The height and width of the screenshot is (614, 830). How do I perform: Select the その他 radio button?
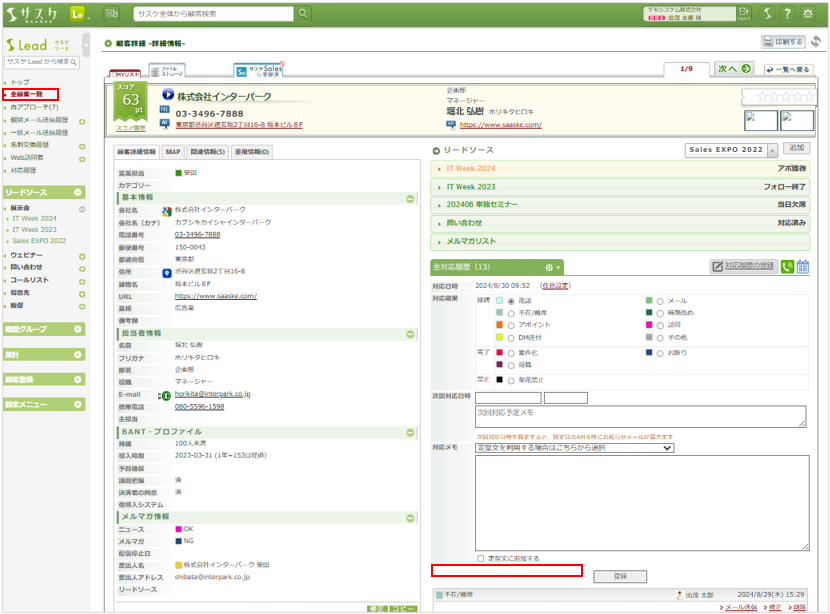pos(660,338)
